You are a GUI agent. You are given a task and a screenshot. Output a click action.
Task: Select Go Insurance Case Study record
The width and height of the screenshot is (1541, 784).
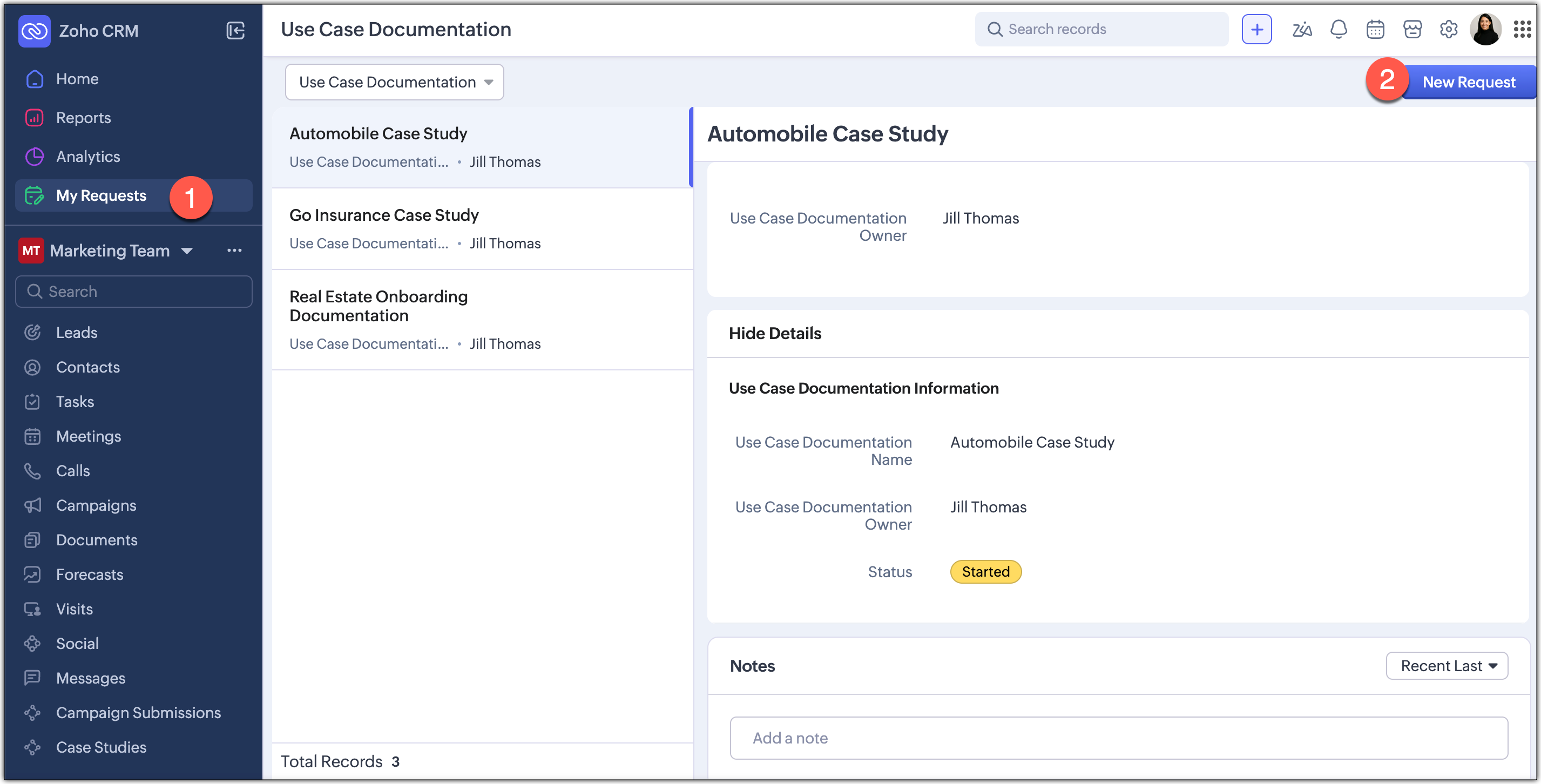(383, 215)
